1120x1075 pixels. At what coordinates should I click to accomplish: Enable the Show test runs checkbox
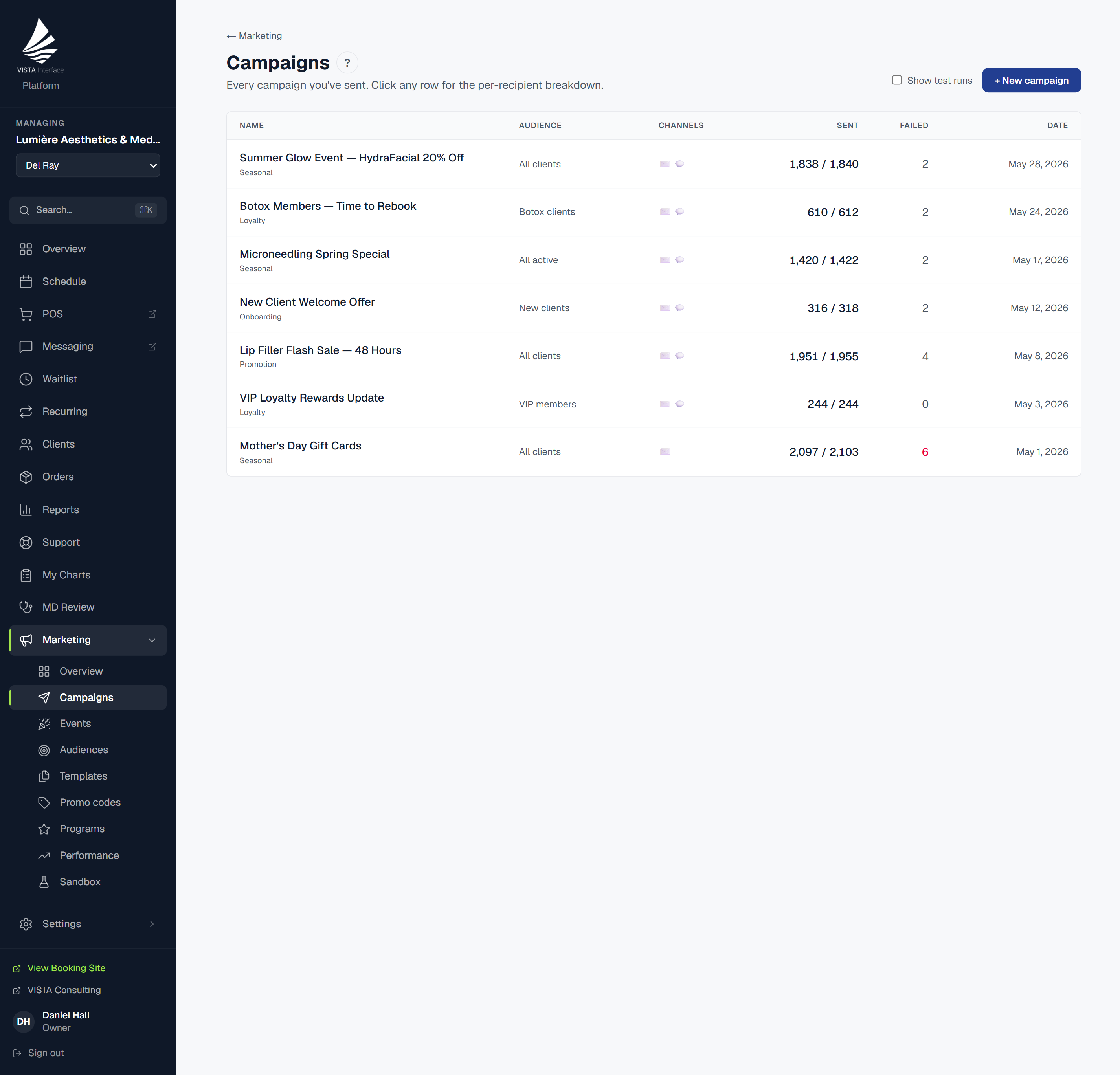[x=896, y=80]
